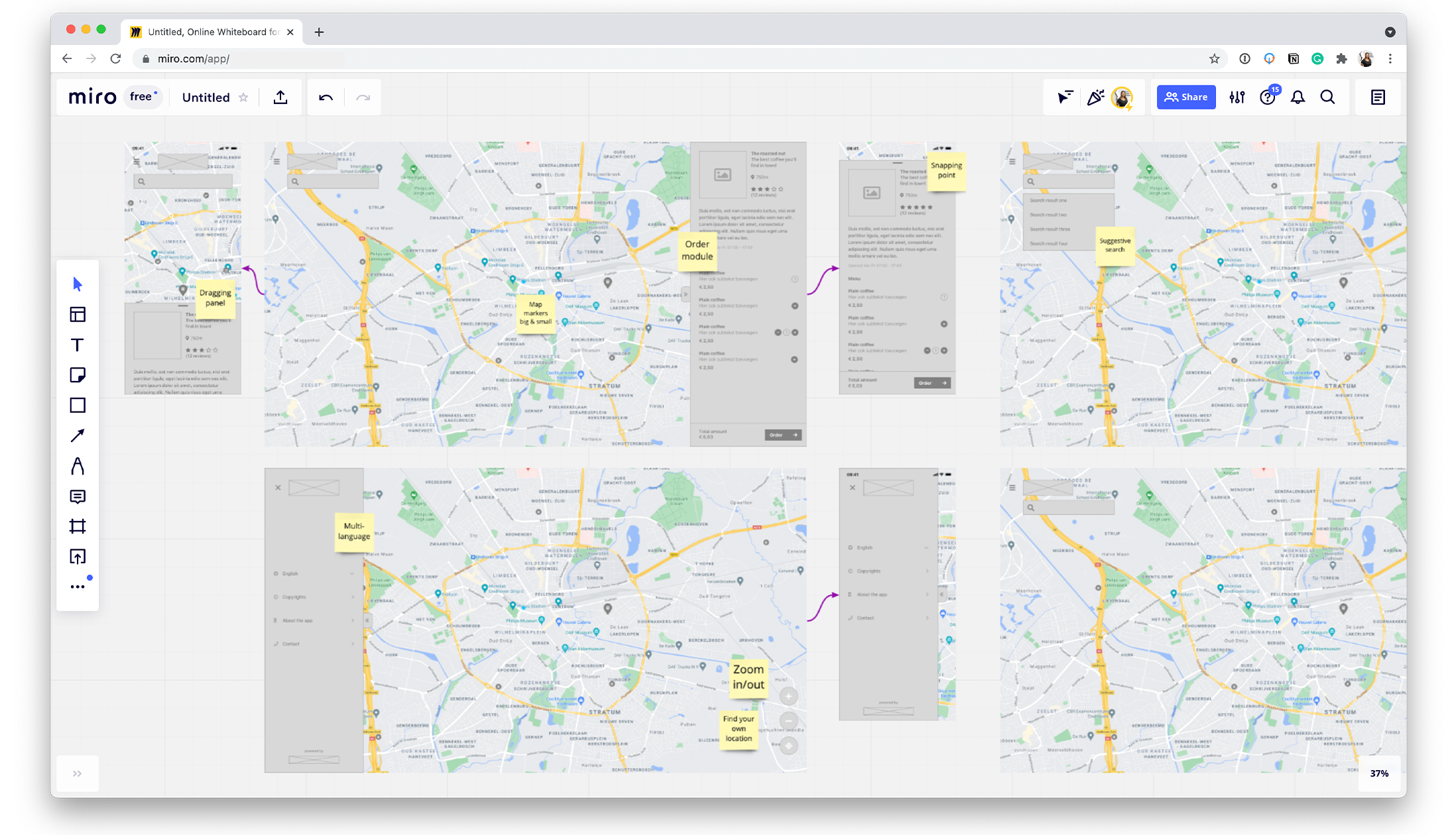Select the Frame tool
1456x835 pixels.
(x=78, y=526)
